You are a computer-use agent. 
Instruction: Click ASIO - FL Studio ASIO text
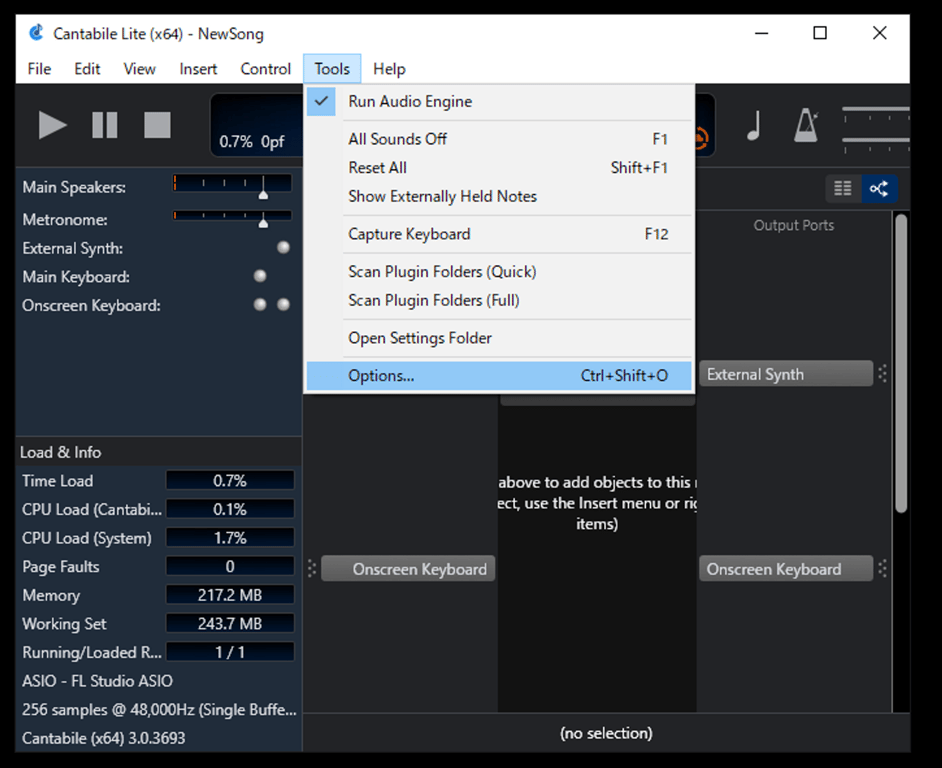97,681
